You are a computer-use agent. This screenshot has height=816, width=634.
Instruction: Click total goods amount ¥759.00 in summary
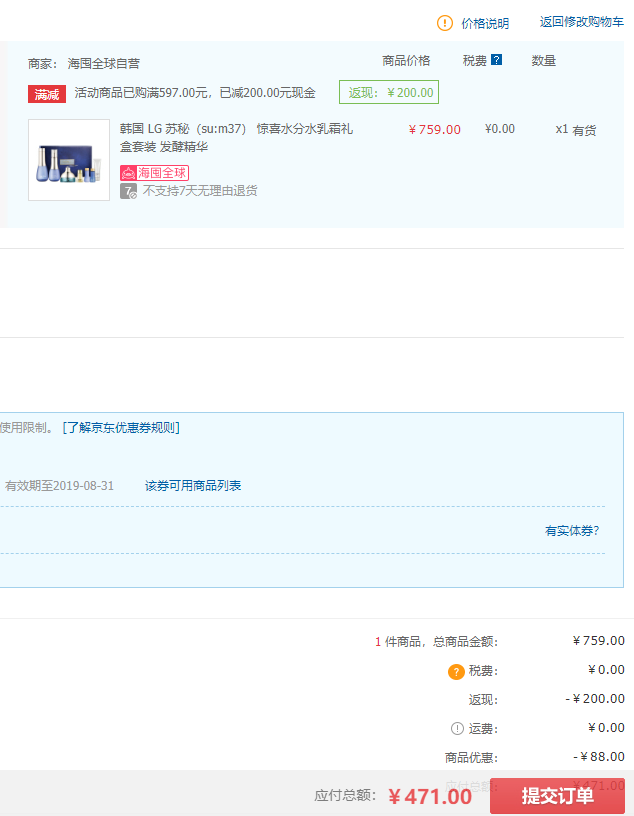(598, 641)
